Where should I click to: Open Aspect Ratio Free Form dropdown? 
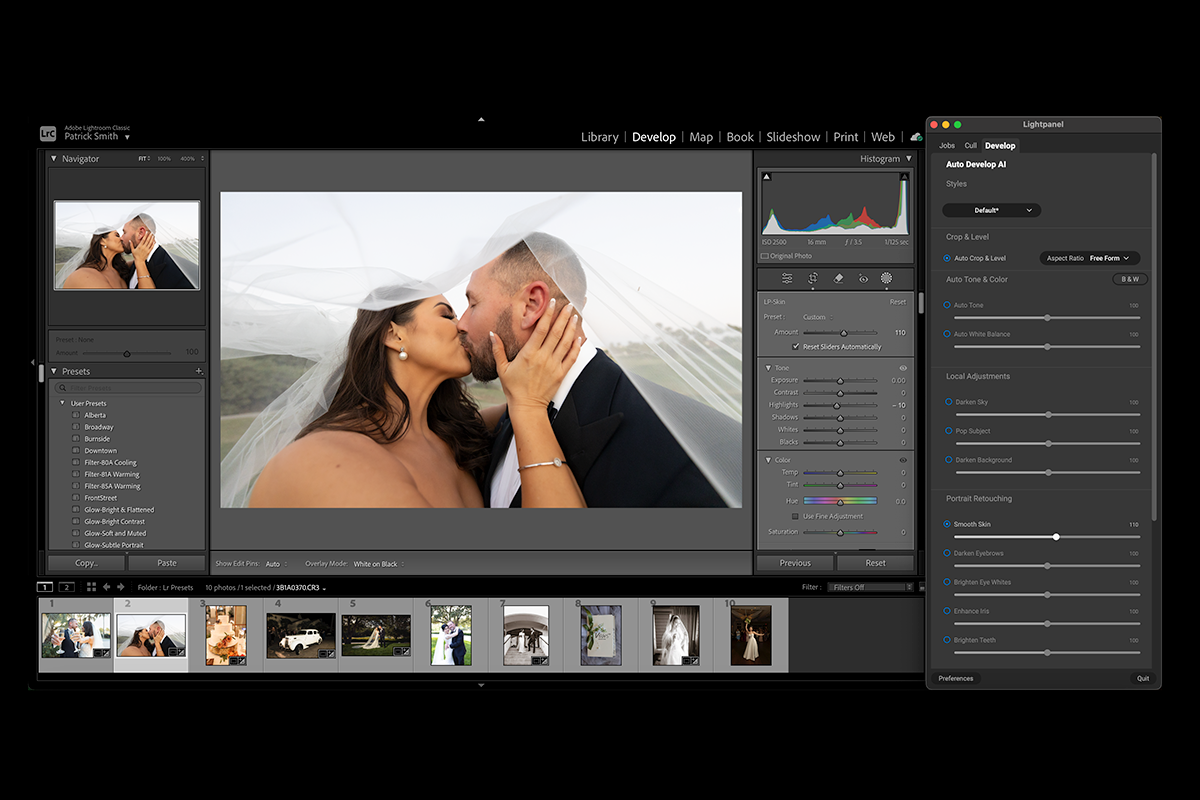[x=1090, y=258]
